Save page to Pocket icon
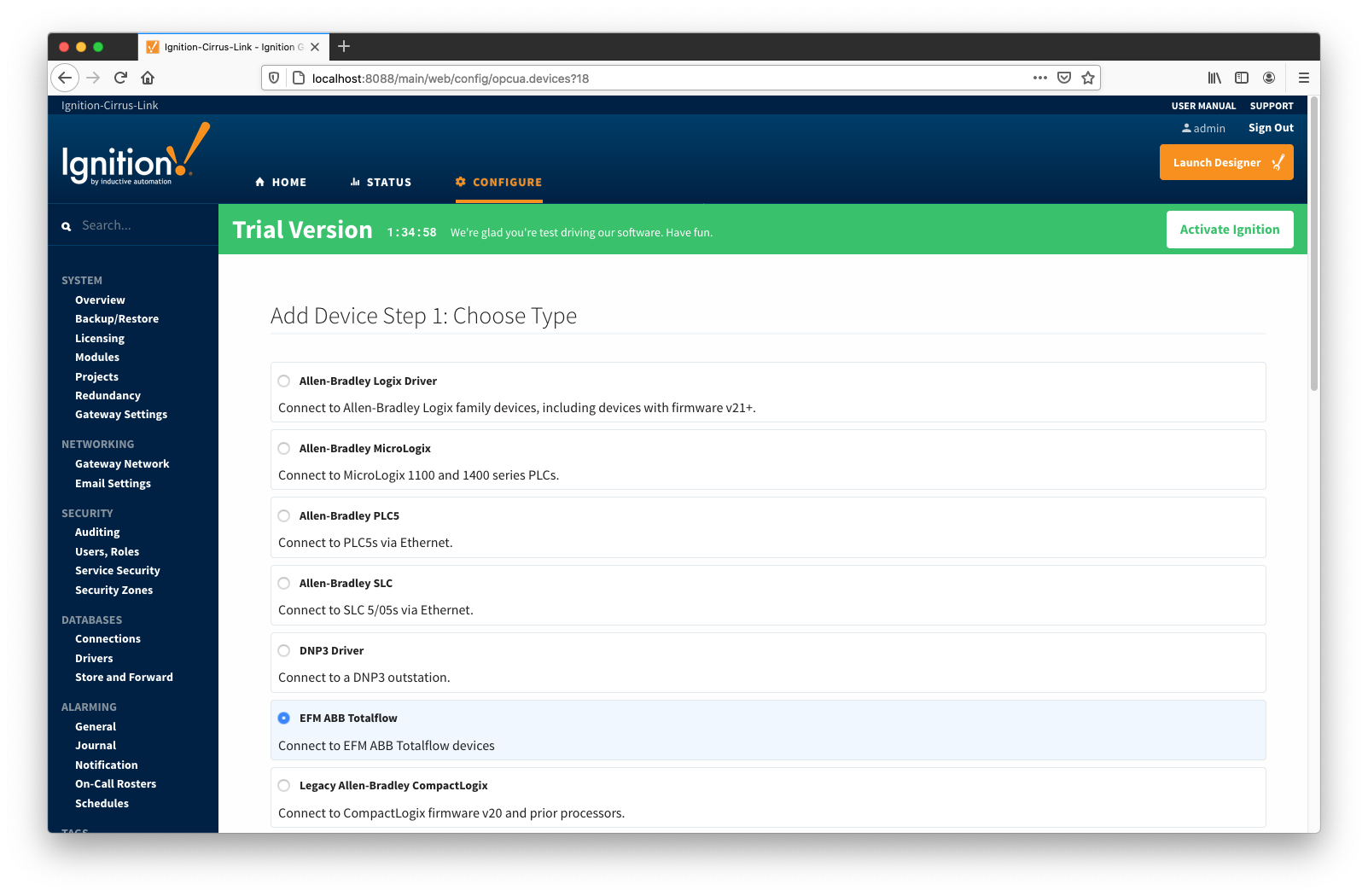The image size is (1368, 896). click(1064, 78)
